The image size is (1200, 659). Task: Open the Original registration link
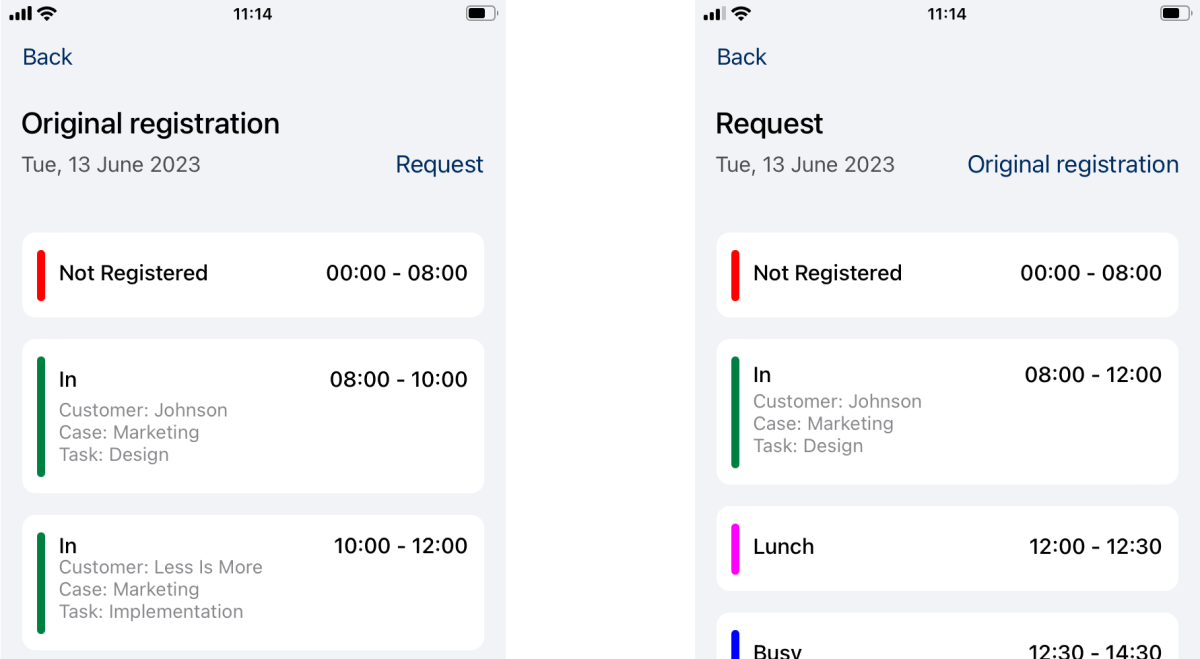pyautogui.click(x=1072, y=164)
